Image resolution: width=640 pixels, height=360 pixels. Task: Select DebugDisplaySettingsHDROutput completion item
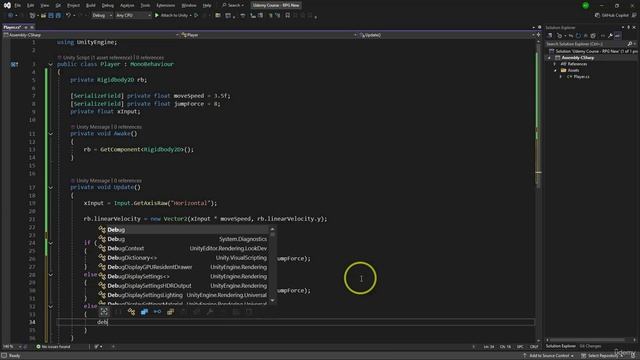183,286
